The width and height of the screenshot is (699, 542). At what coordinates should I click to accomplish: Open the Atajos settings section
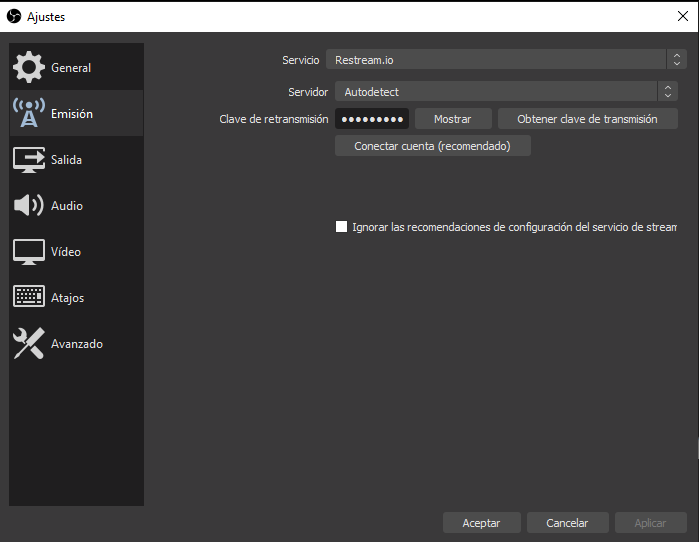76,297
